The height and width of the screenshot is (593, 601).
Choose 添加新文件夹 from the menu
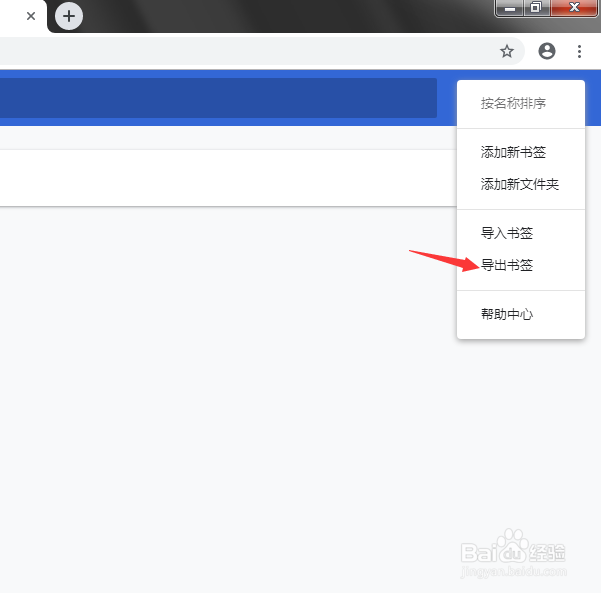[521, 184]
